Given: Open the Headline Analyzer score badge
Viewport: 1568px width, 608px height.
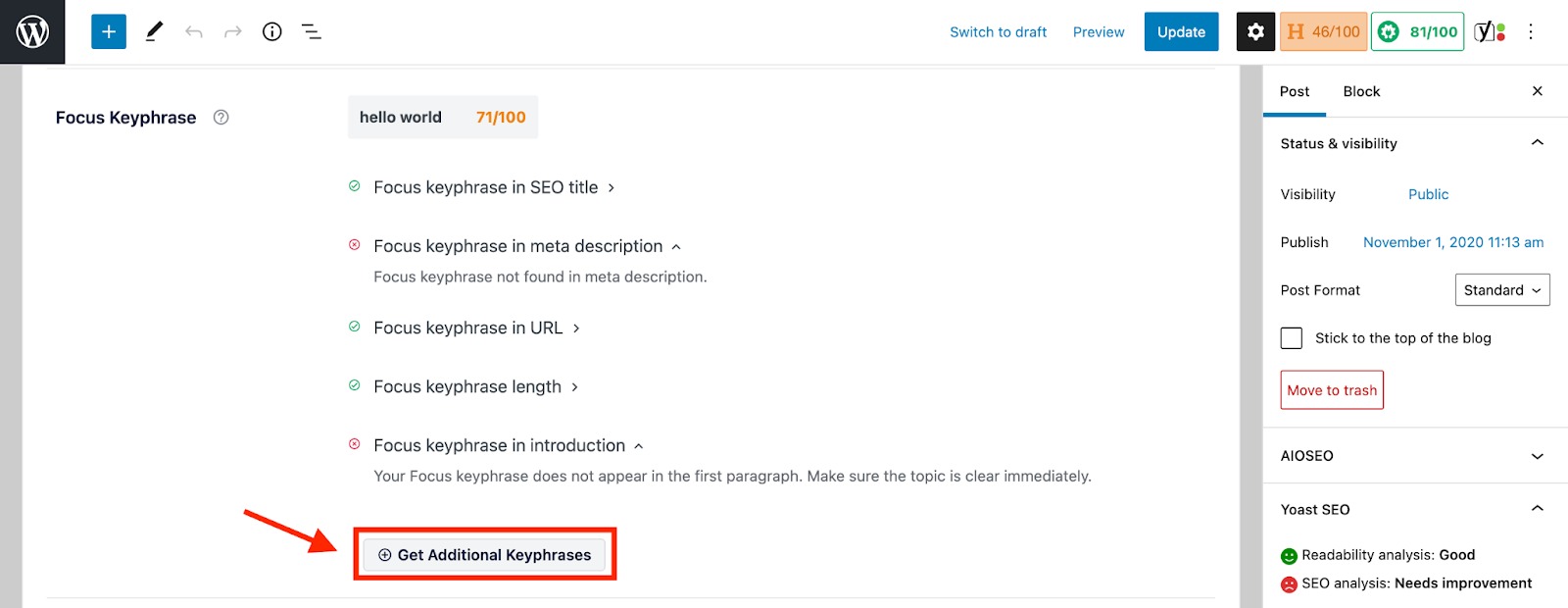Looking at the screenshot, I should [x=1322, y=30].
